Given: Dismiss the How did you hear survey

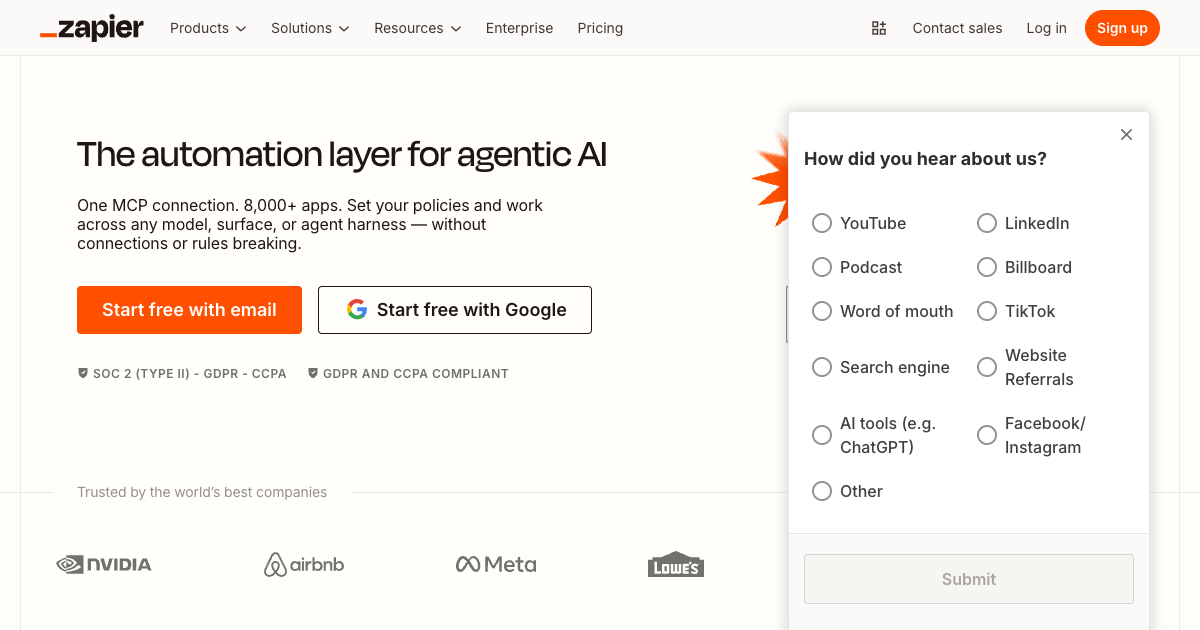Looking at the screenshot, I should [1126, 134].
